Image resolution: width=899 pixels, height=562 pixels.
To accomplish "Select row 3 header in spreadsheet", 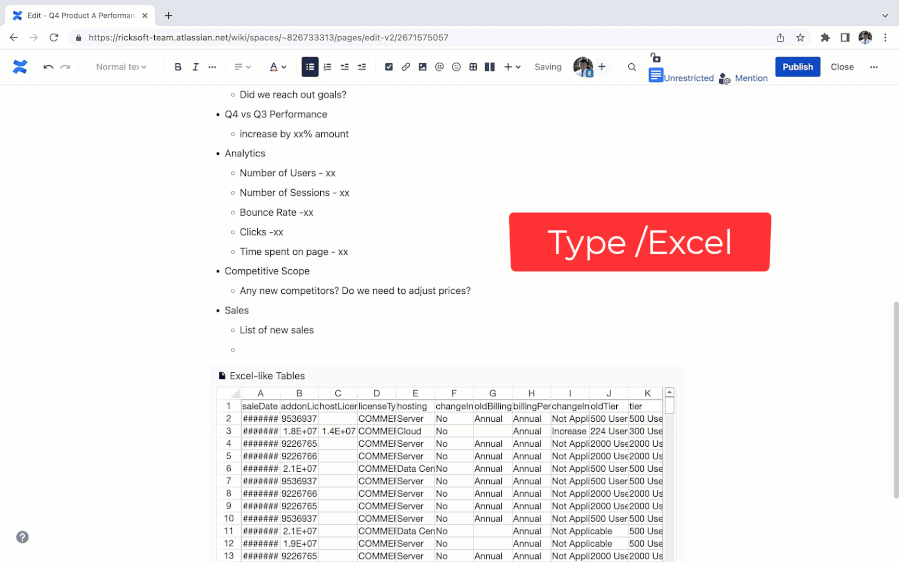I will (x=229, y=431).
